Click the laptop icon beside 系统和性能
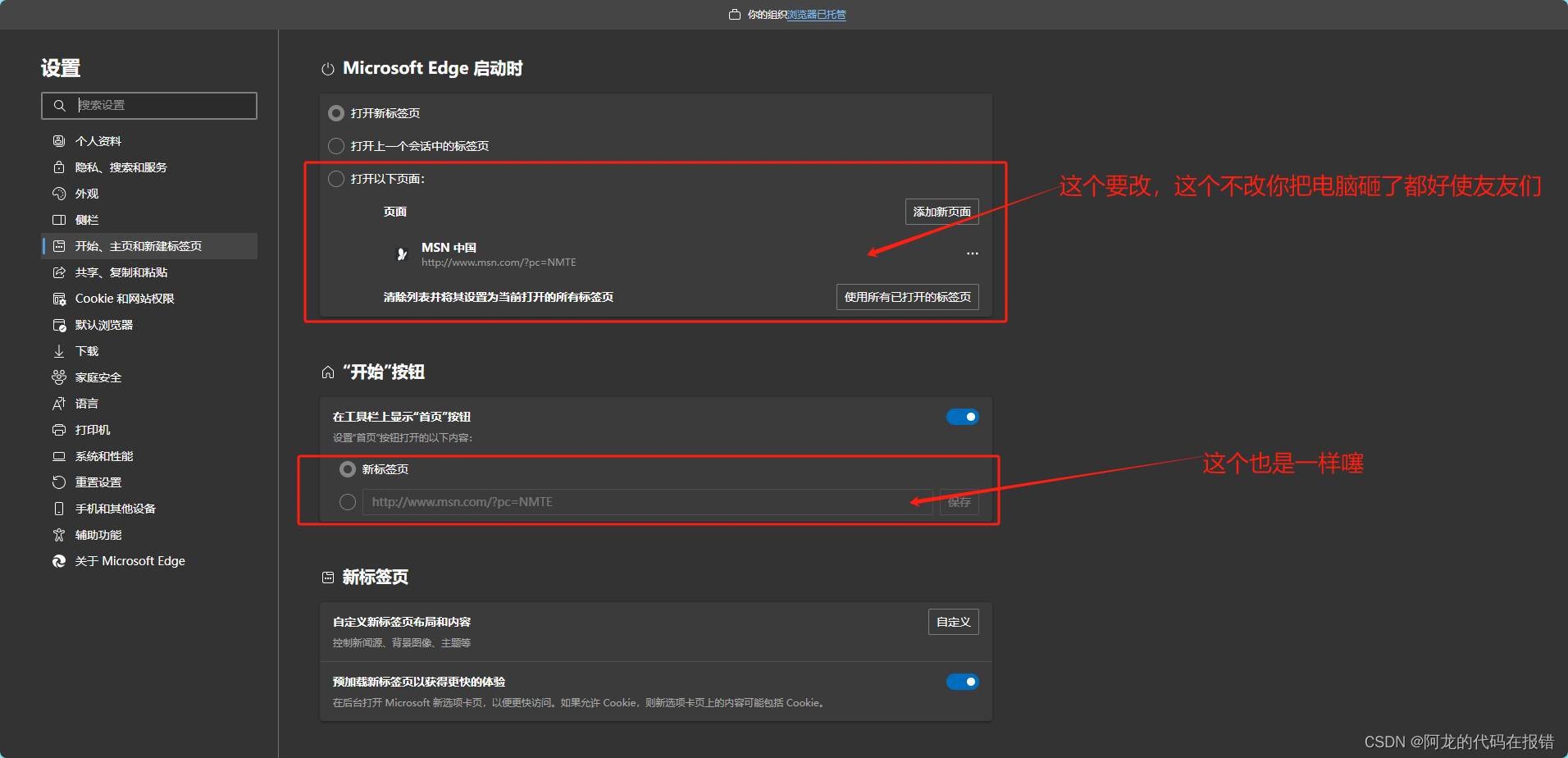1568x758 pixels. (x=59, y=456)
